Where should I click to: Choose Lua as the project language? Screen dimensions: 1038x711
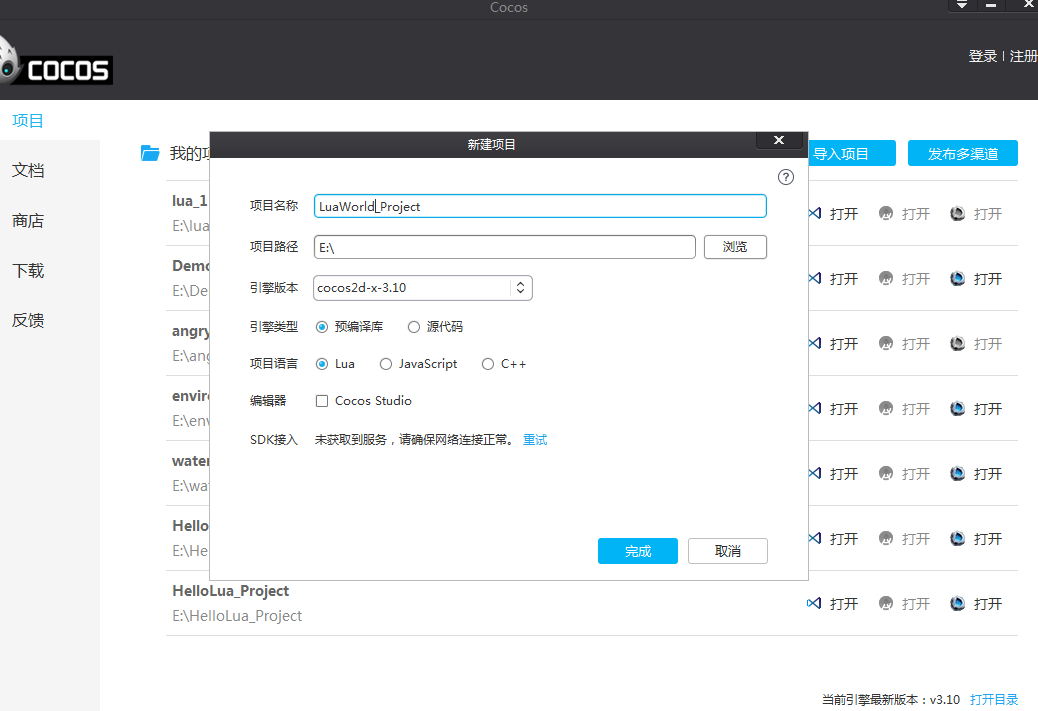point(322,364)
